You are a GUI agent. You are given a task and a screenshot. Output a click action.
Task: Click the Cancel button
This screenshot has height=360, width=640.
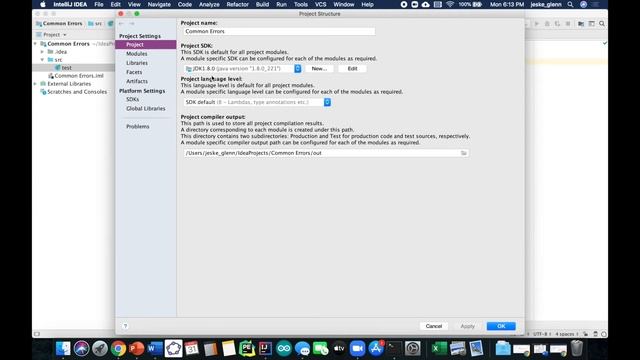coord(433,326)
